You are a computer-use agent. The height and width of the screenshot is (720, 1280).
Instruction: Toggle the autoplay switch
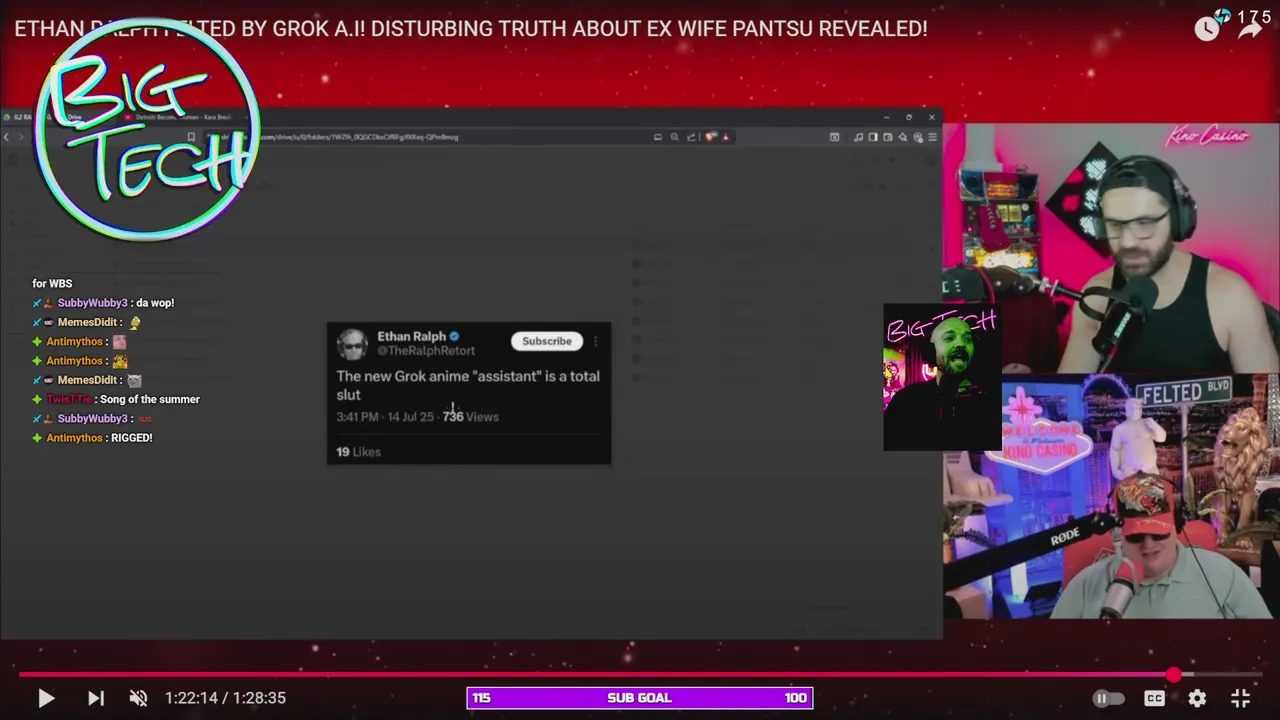click(1108, 698)
